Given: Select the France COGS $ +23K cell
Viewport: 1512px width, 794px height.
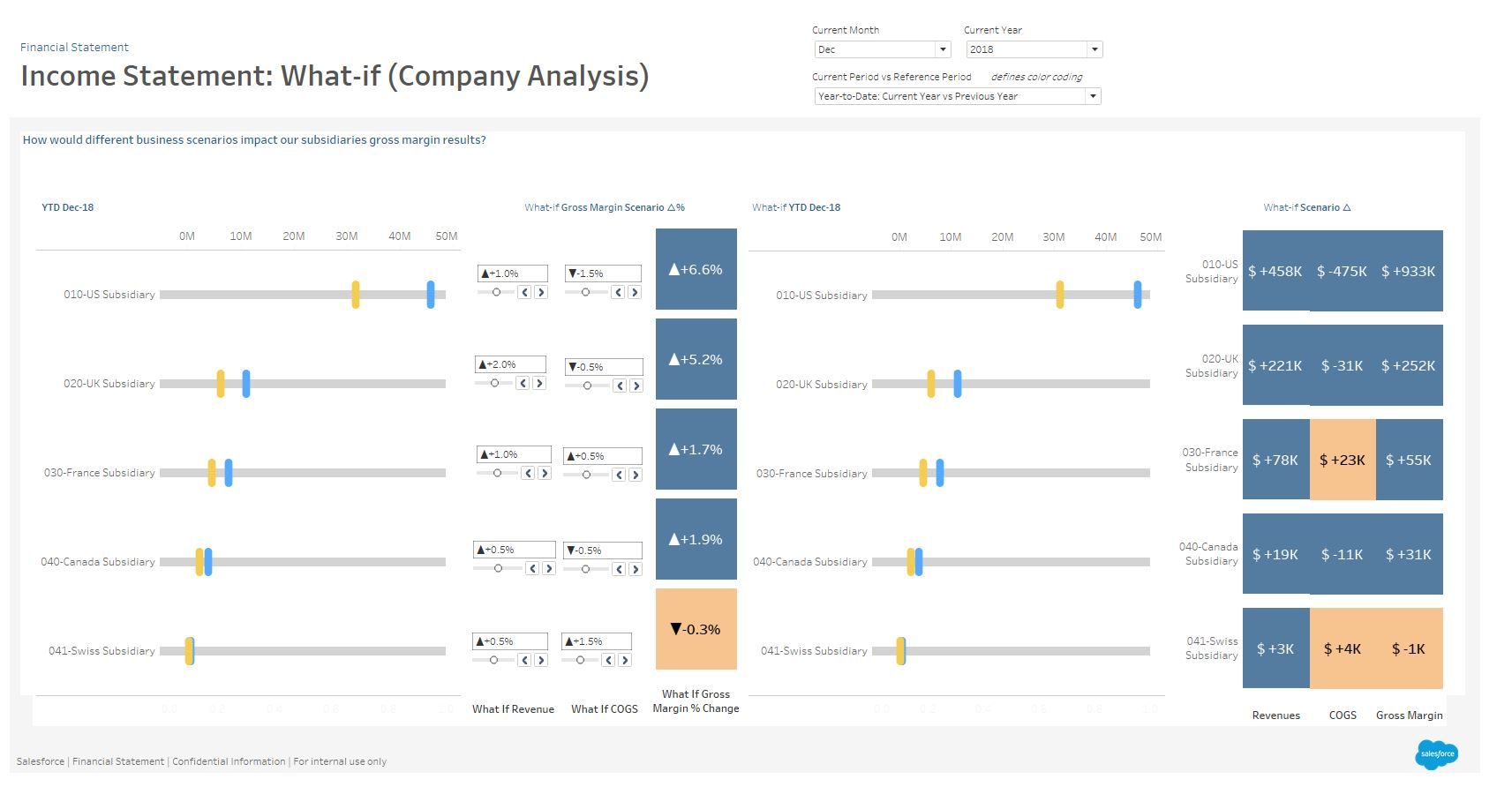Looking at the screenshot, I should (1342, 460).
